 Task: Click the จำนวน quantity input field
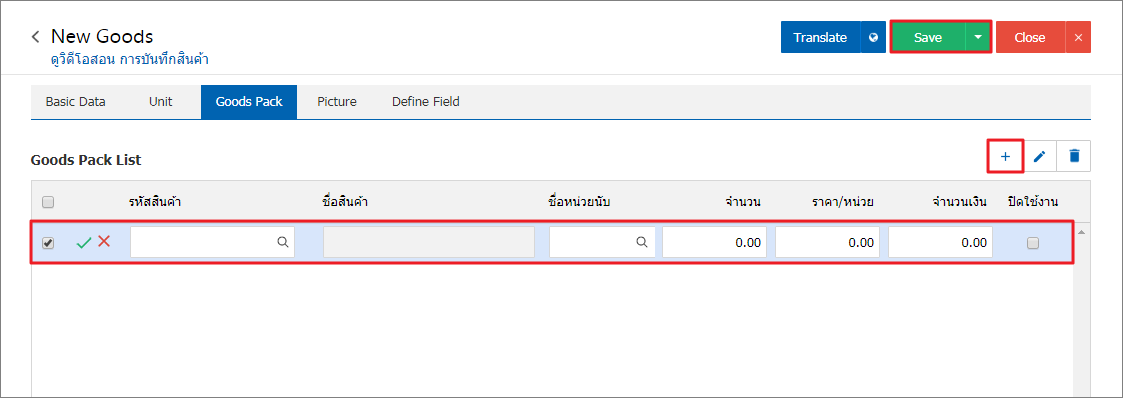pyautogui.click(x=714, y=242)
